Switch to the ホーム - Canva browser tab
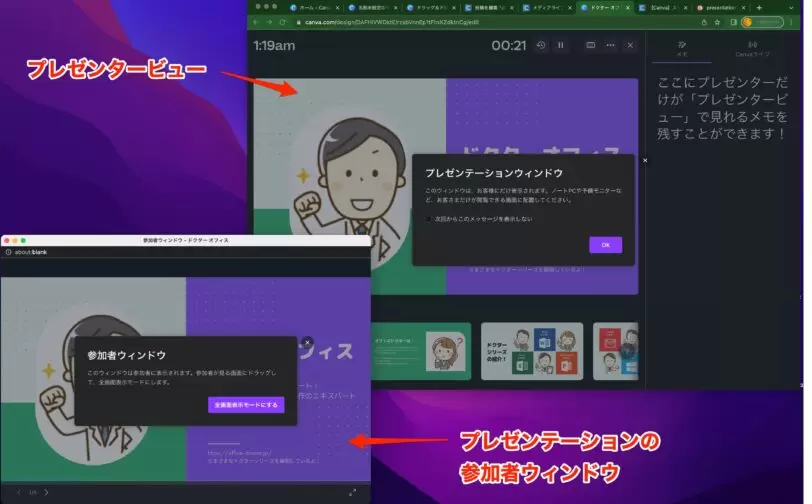 (x=315, y=8)
